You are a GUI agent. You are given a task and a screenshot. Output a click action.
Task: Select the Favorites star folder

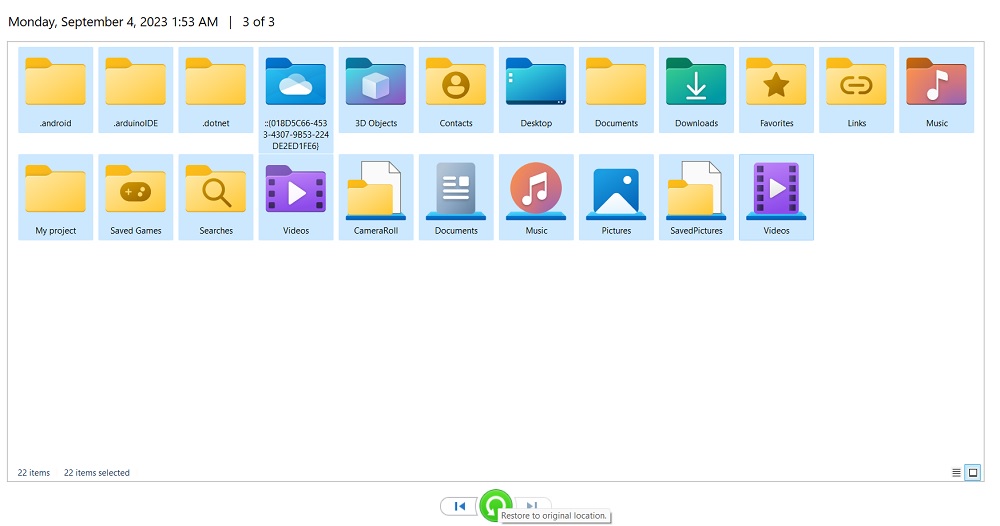click(x=776, y=90)
